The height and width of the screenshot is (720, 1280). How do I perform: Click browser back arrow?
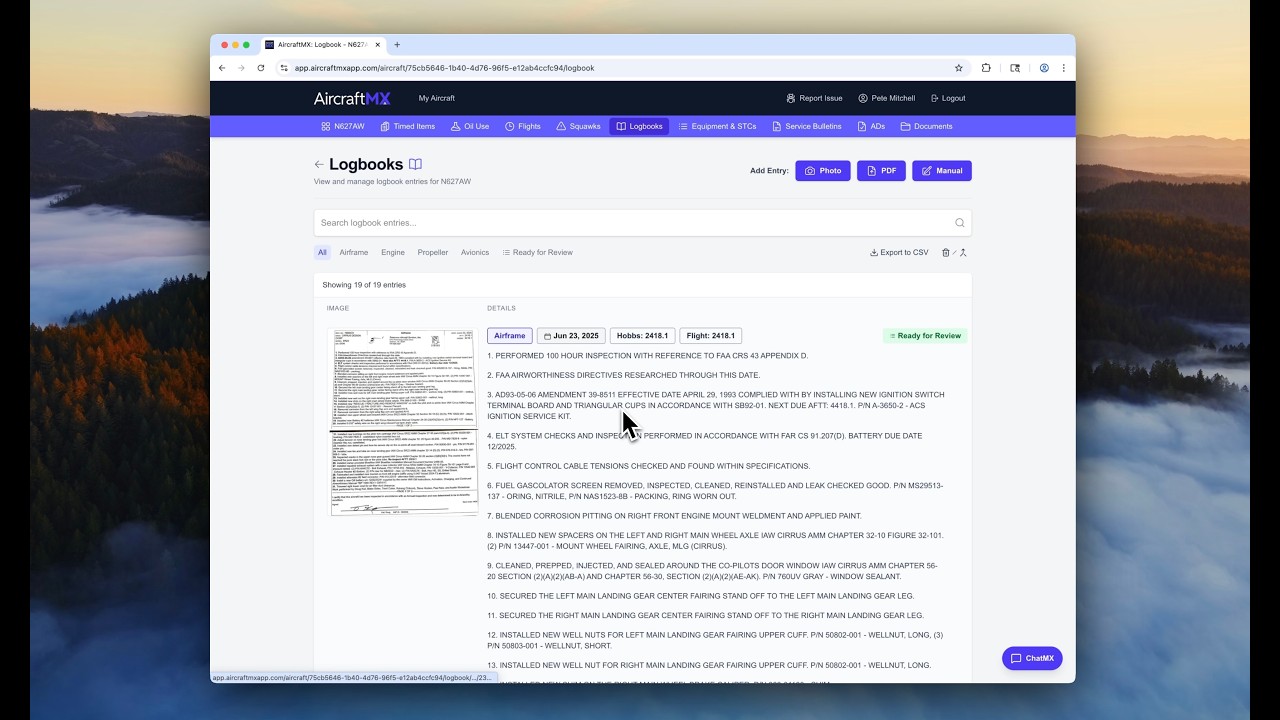(x=222, y=68)
